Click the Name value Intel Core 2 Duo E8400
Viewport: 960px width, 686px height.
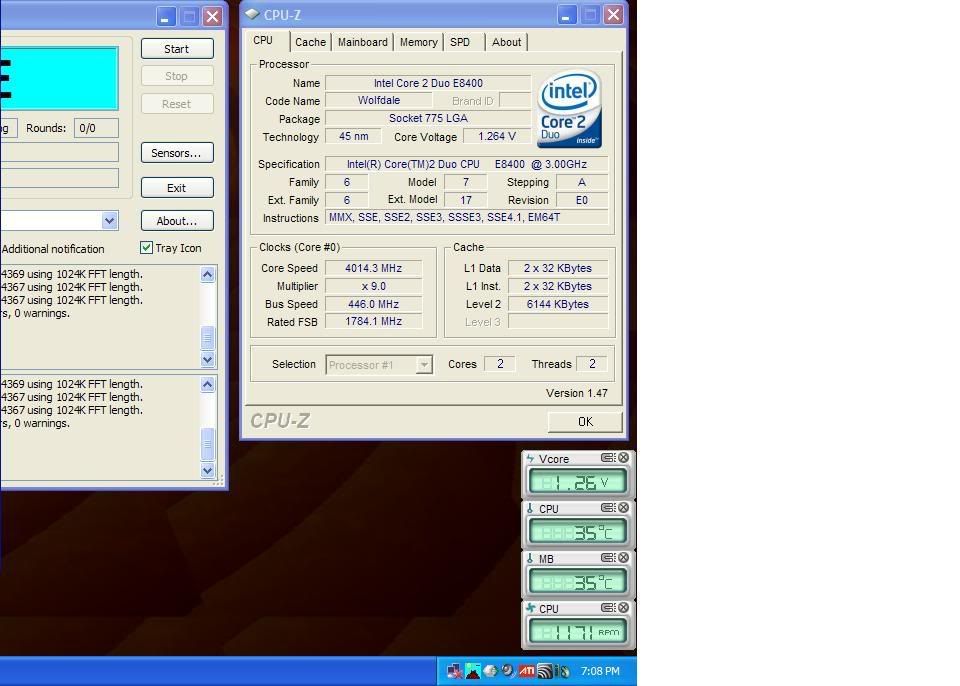(x=428, y=83)
